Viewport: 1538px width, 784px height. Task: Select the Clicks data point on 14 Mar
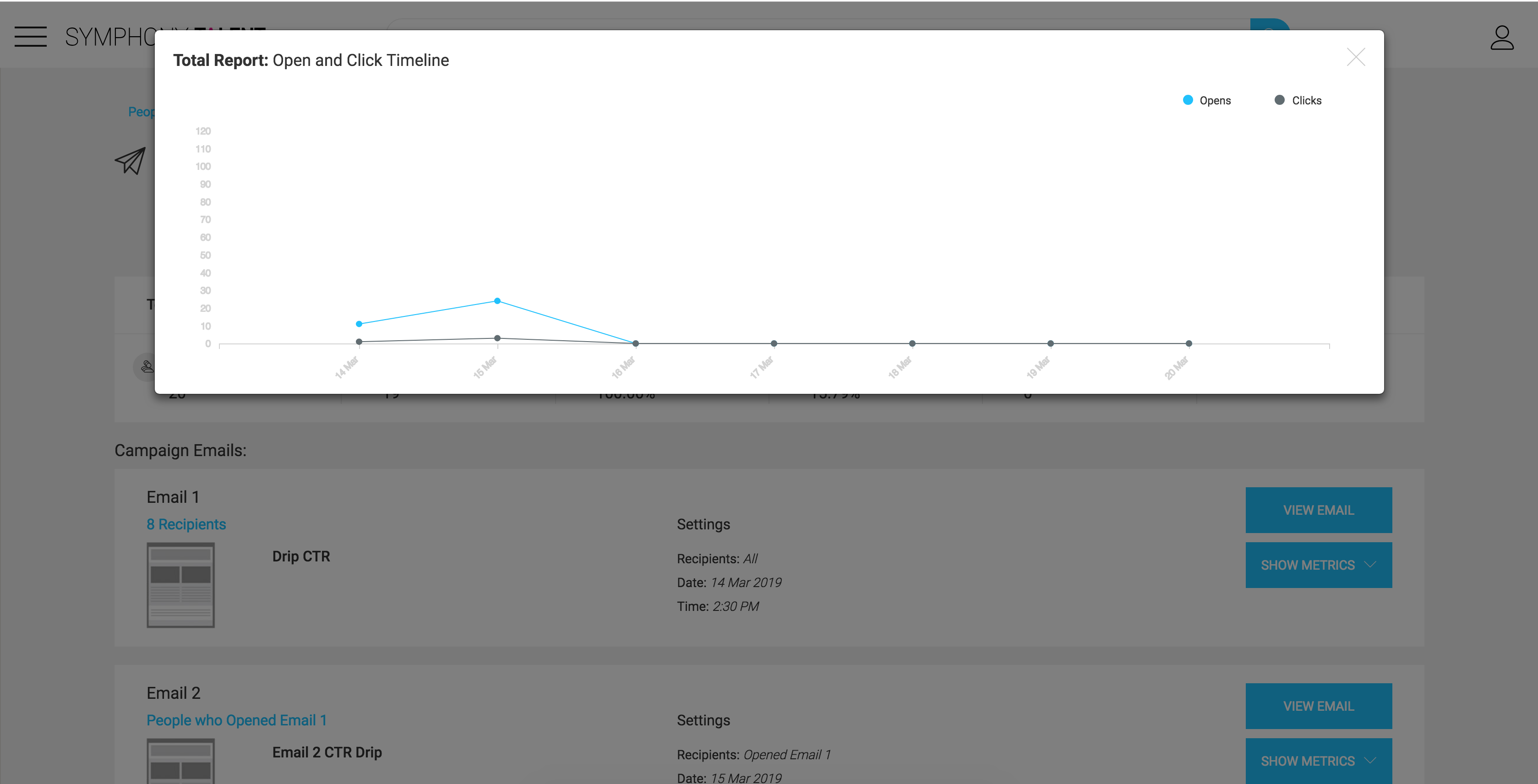tap(359, 342)
